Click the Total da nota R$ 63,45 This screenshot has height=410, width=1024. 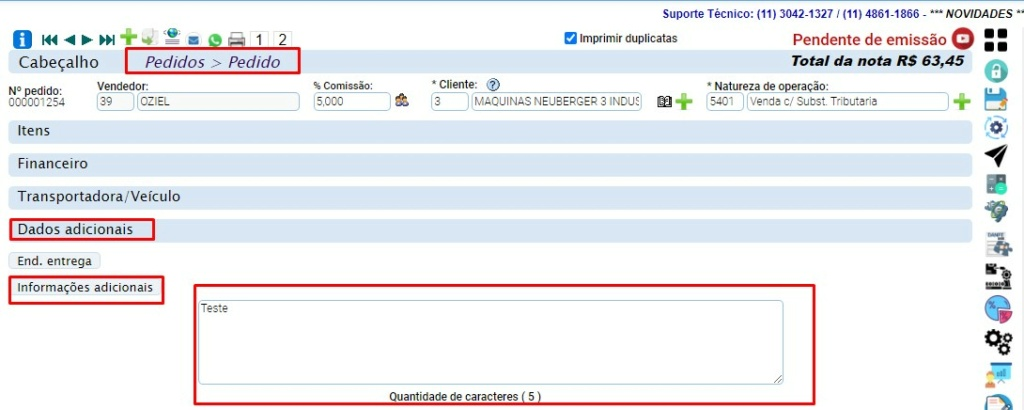click(x=877, y=62)
